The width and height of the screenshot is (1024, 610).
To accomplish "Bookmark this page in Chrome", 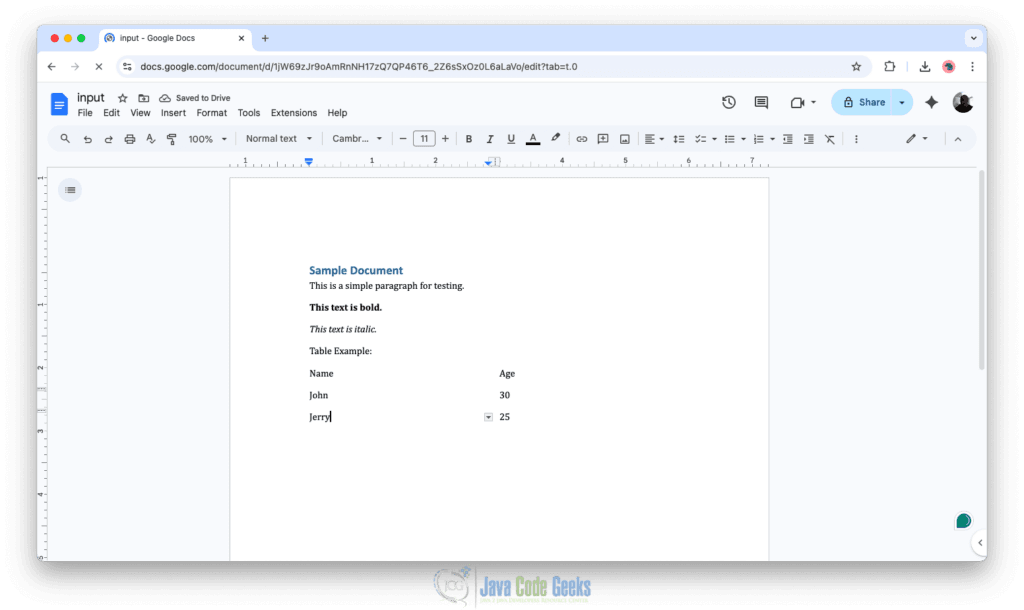I will (x=856, y=67).
